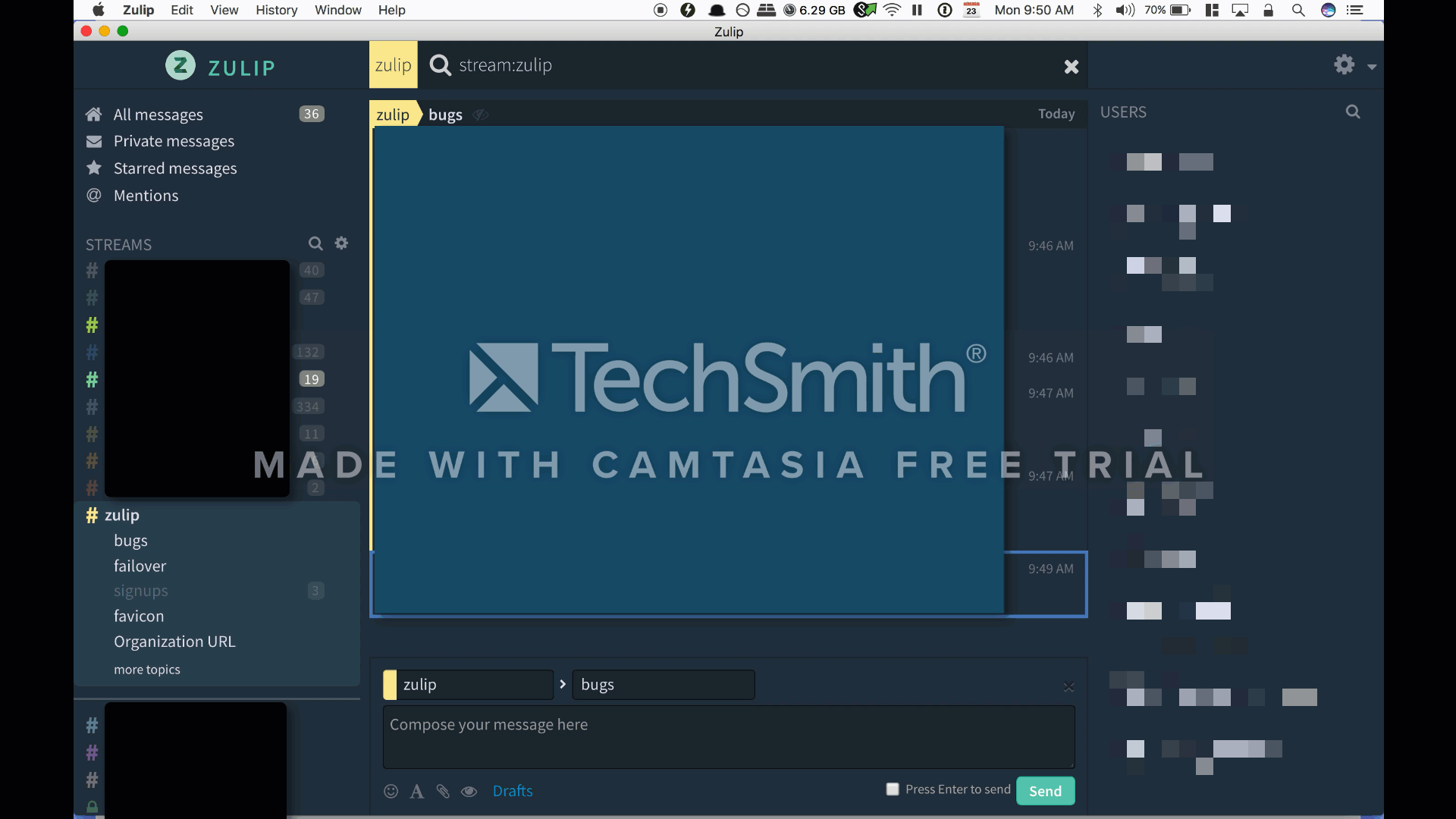This screenshot has width=1456, height=819.
Task: Open the signups topic in the sidebar
Action: (141, 591)
